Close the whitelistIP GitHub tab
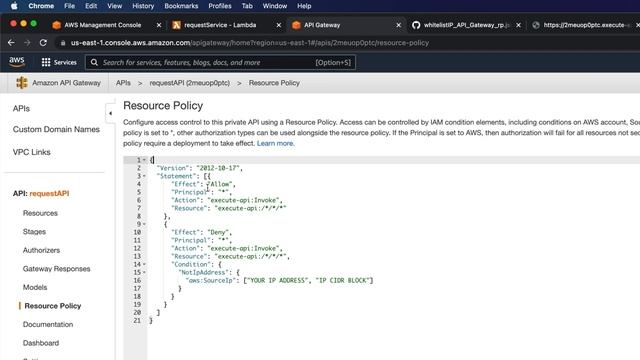Viewport: 640px width, 360px height. pos(518,25)
